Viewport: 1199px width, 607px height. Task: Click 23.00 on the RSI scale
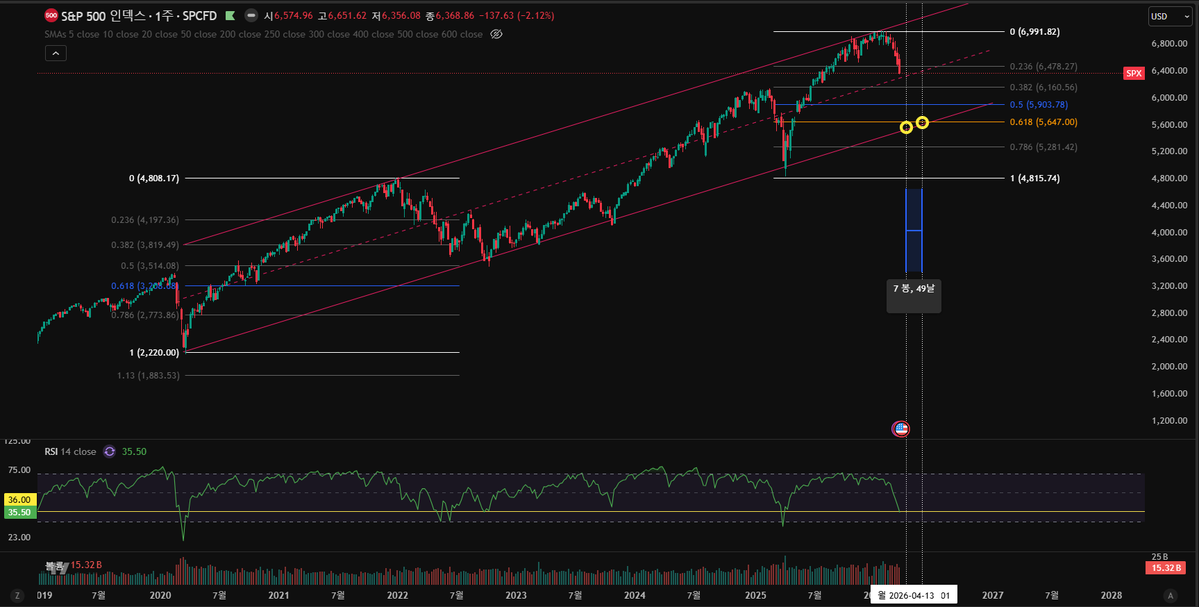click(x=20, y=538)
